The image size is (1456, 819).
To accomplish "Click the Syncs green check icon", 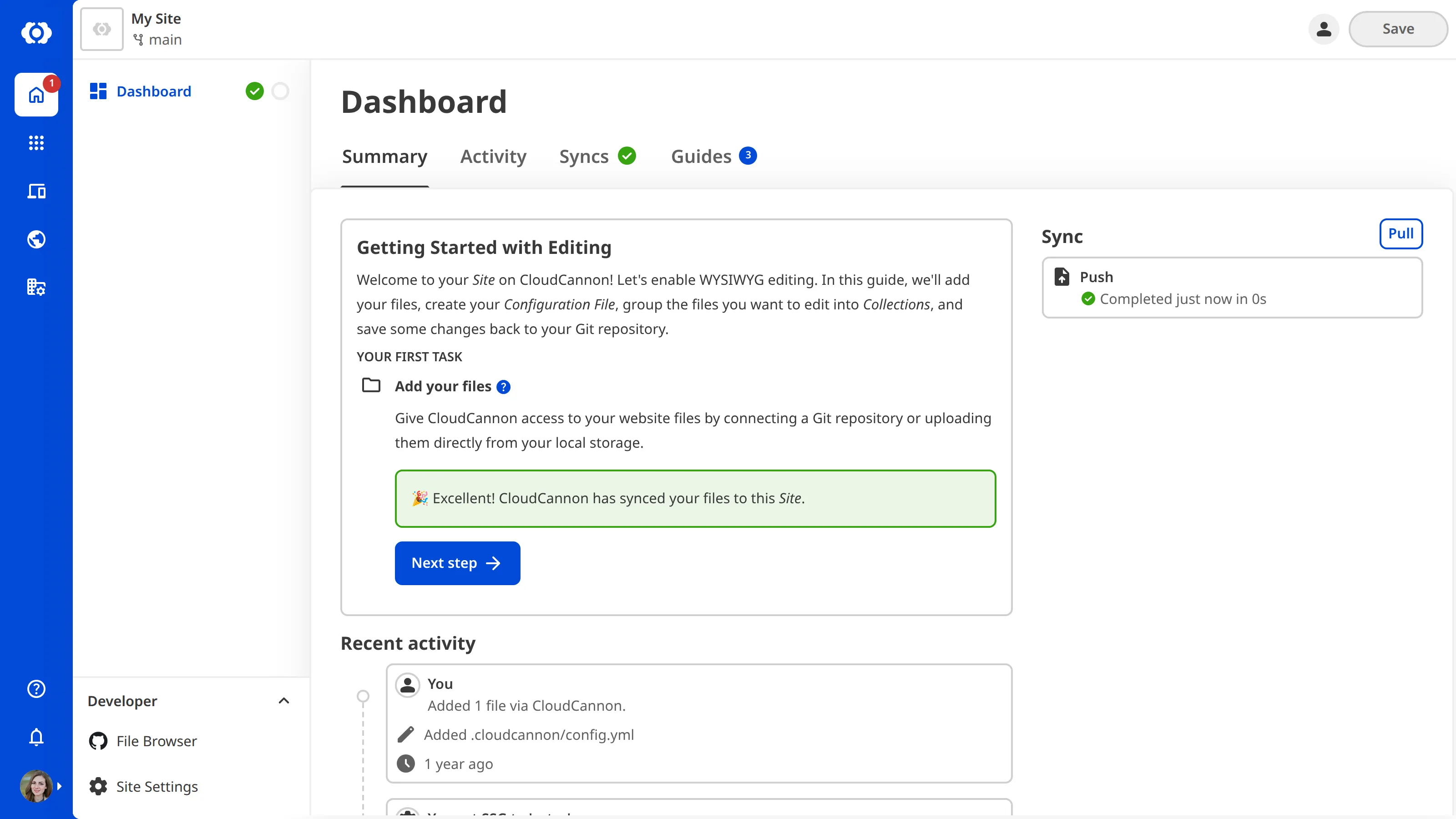I will point(627,156).
